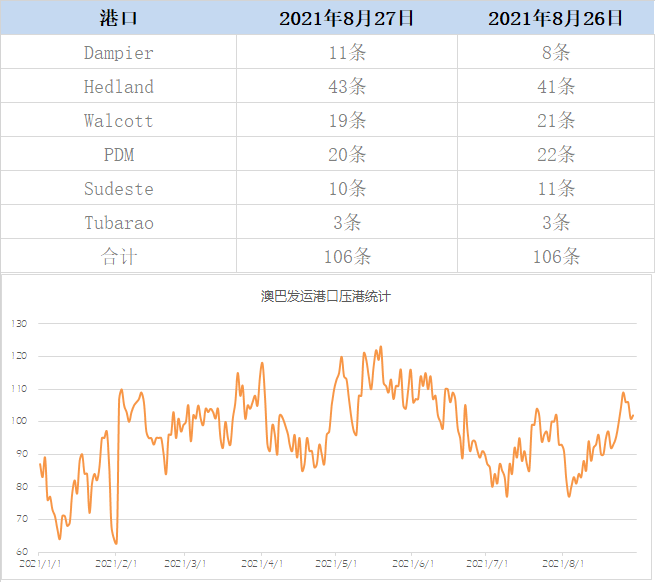Screen dimensions: 655x582
Task: Click Hedland's 41条 value
Action: (x=556, y=86)
